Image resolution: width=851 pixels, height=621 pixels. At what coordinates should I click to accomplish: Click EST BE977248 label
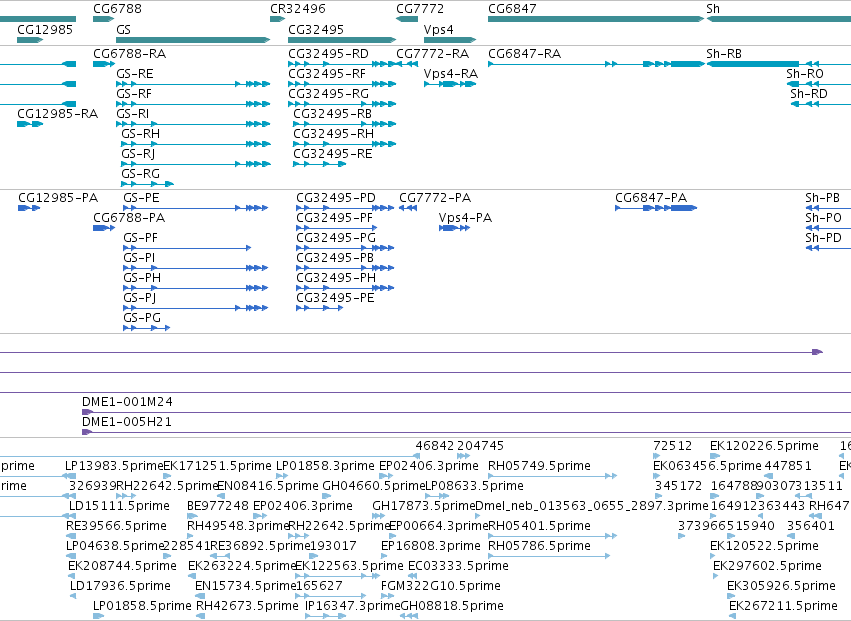218,506
